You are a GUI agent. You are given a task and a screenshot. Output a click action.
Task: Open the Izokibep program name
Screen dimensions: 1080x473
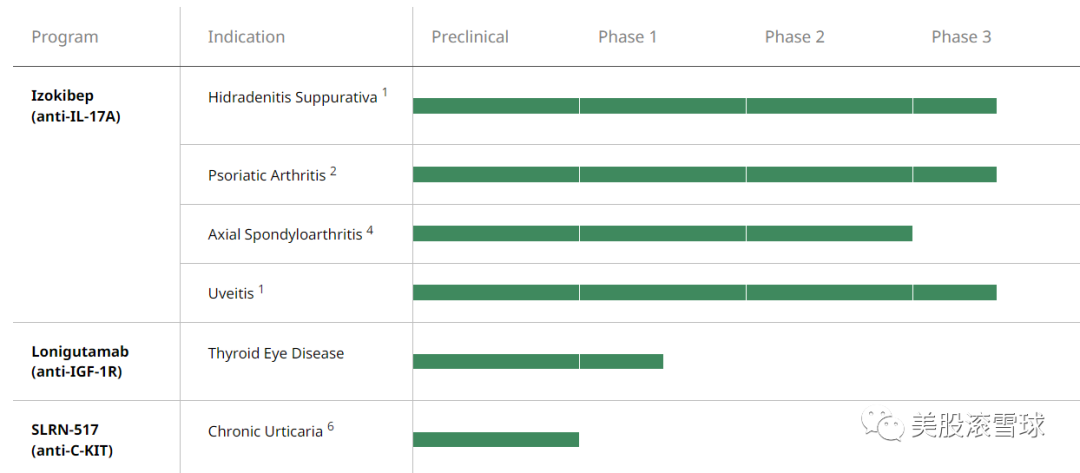click(62, 96)
